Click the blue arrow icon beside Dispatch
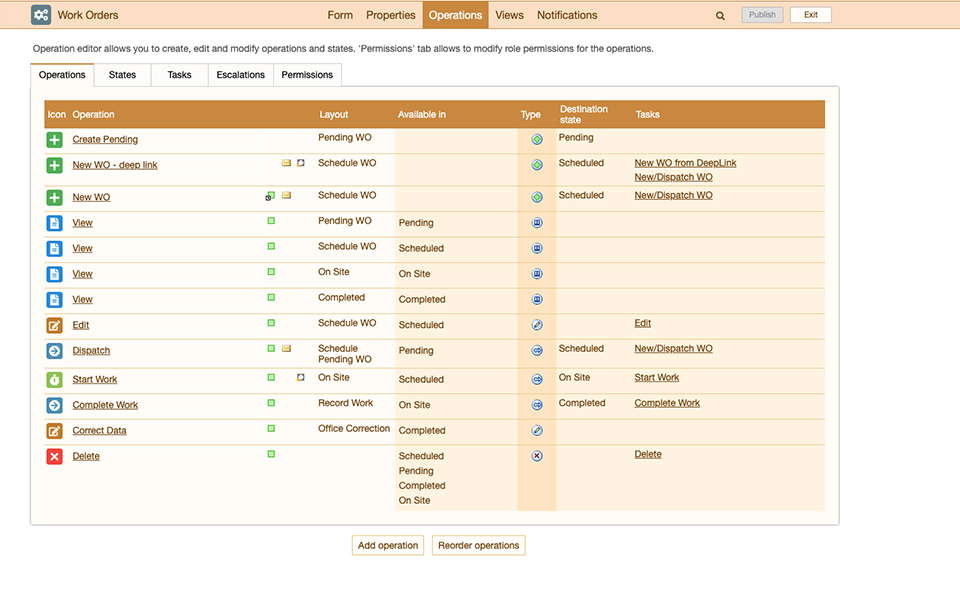 54,351
